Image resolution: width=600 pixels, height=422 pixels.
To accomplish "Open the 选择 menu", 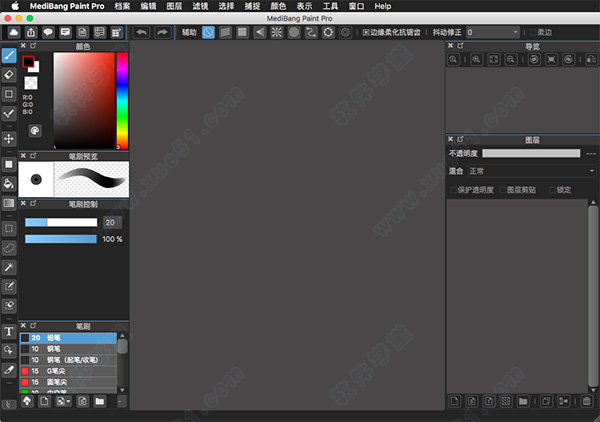I will click(x=226, y=6).
